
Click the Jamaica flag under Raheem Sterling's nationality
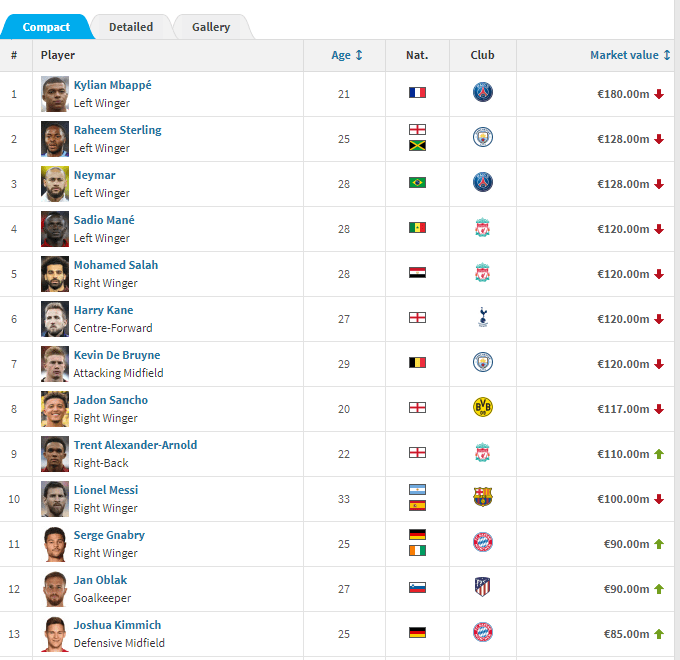[x=417, y=146]
